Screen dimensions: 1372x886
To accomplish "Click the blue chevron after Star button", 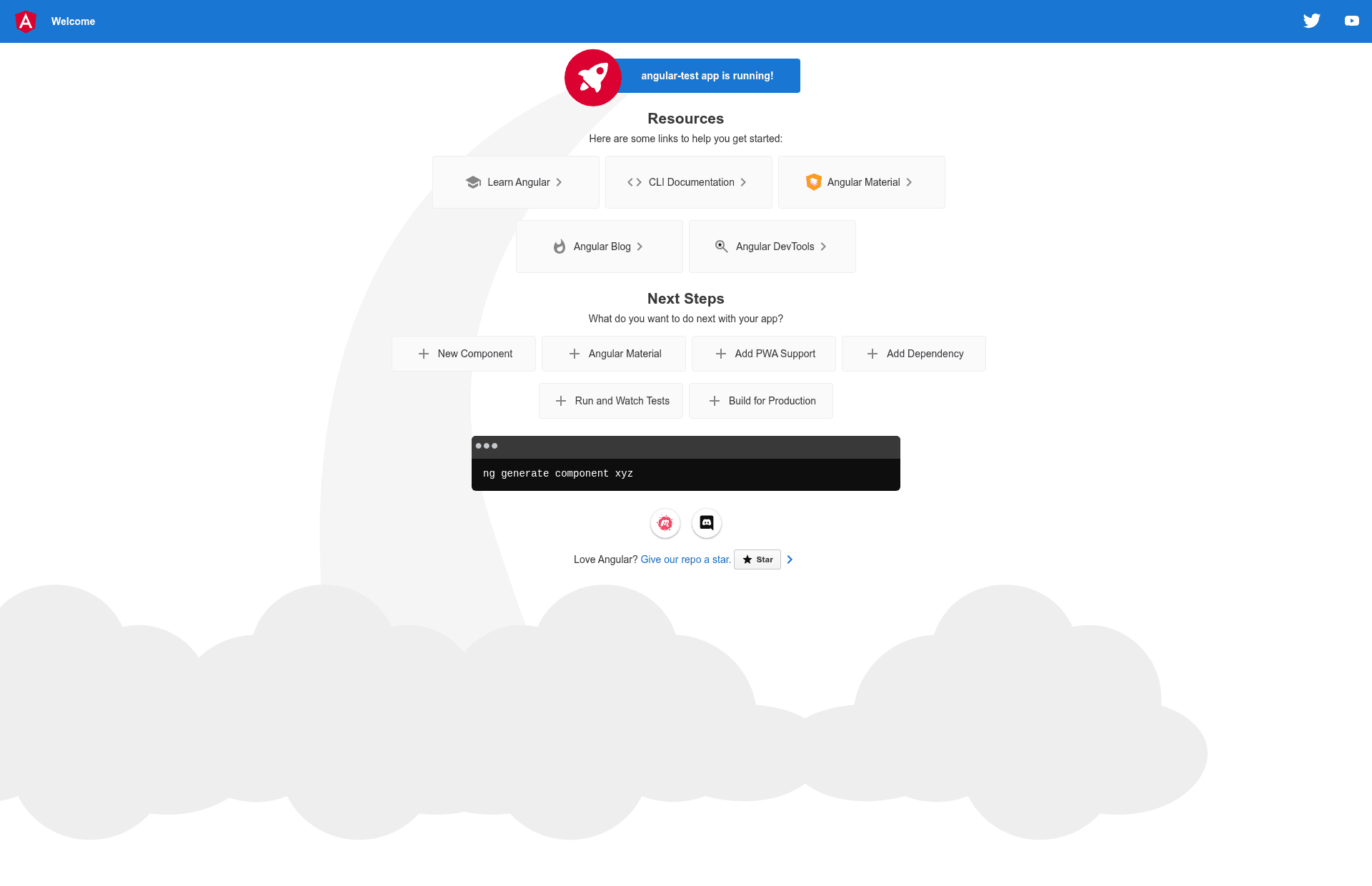I will [x=790, y=559].
